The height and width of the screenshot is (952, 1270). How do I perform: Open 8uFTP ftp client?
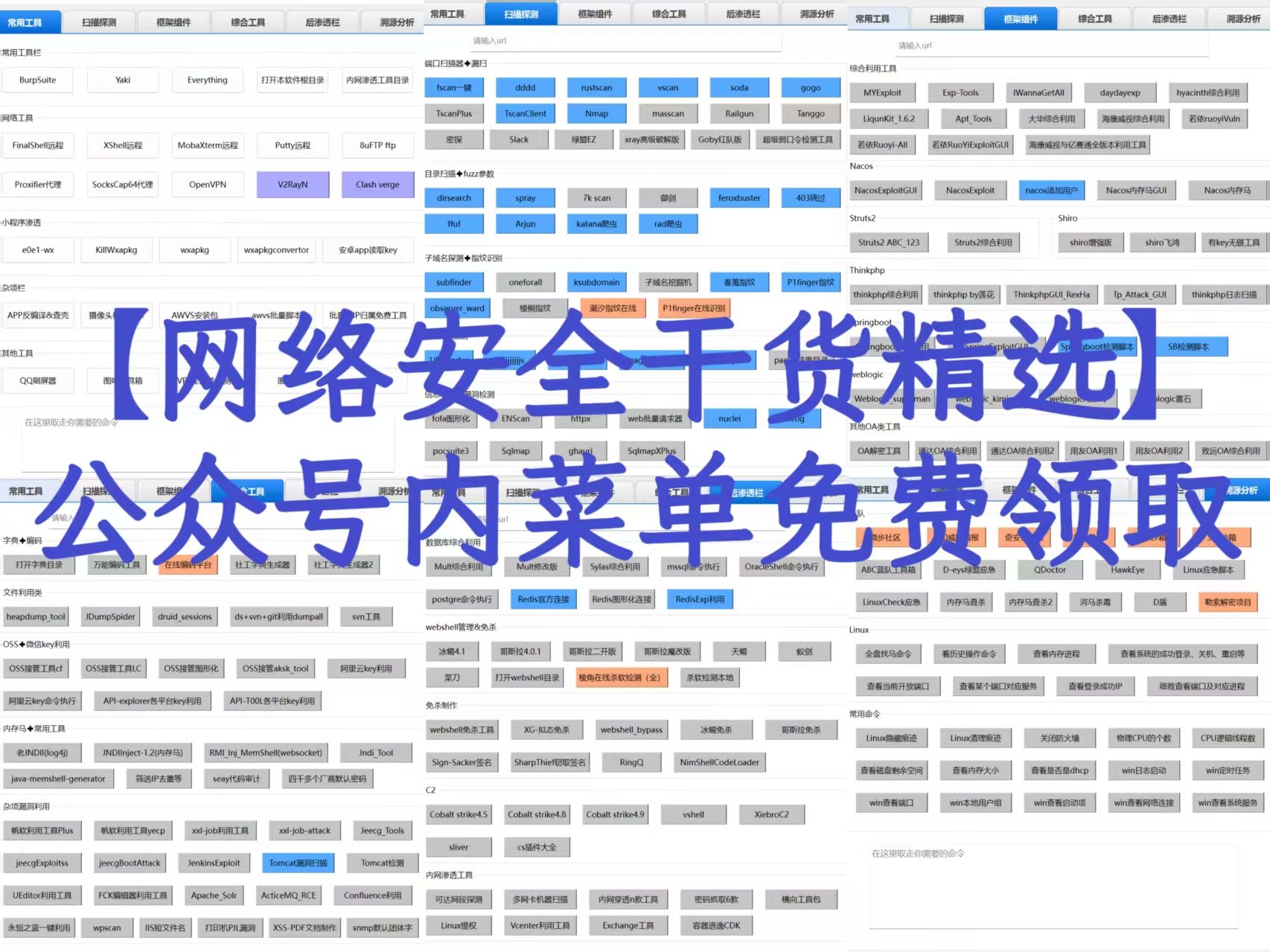377,145
